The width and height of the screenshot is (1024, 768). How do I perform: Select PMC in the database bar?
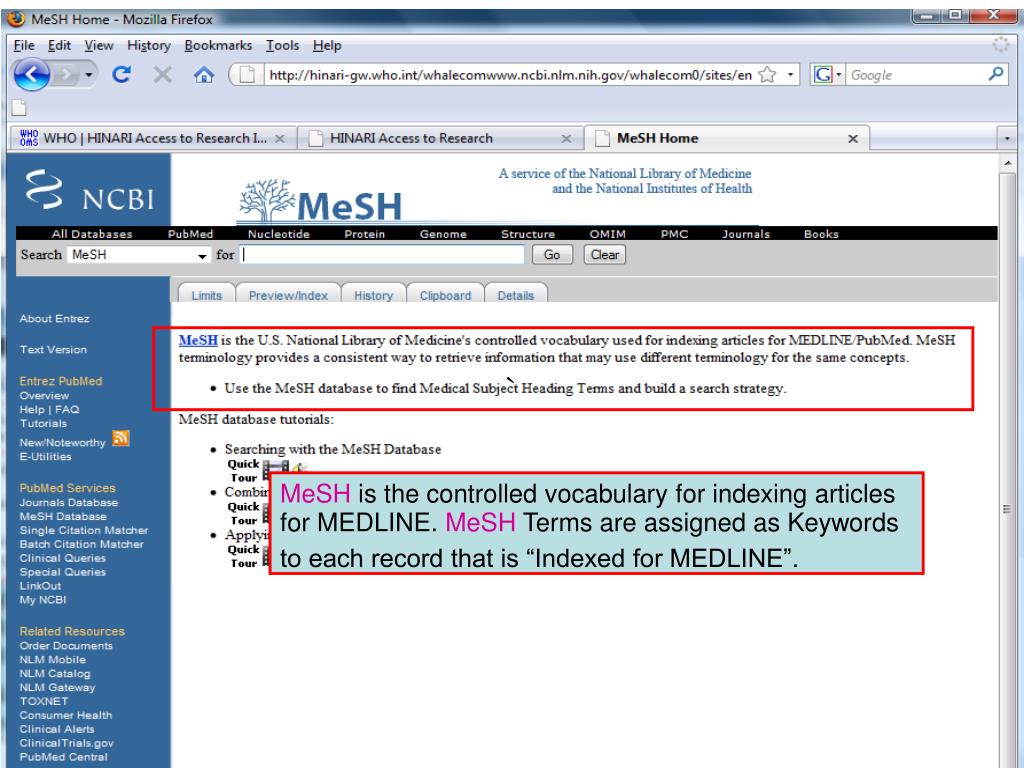[x=674, y=234]
